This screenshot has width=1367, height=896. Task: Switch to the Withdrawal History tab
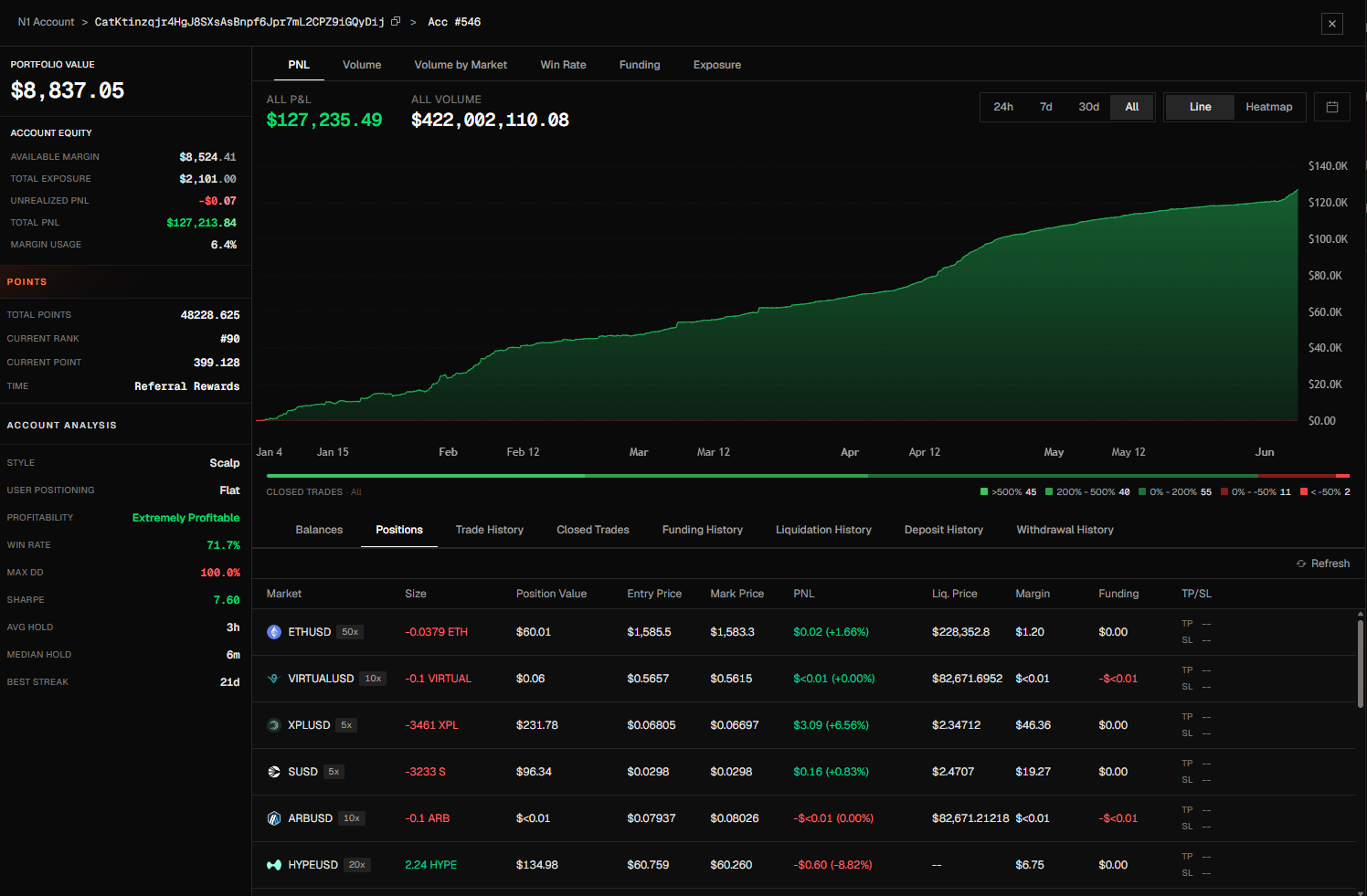pos(1065,530)
